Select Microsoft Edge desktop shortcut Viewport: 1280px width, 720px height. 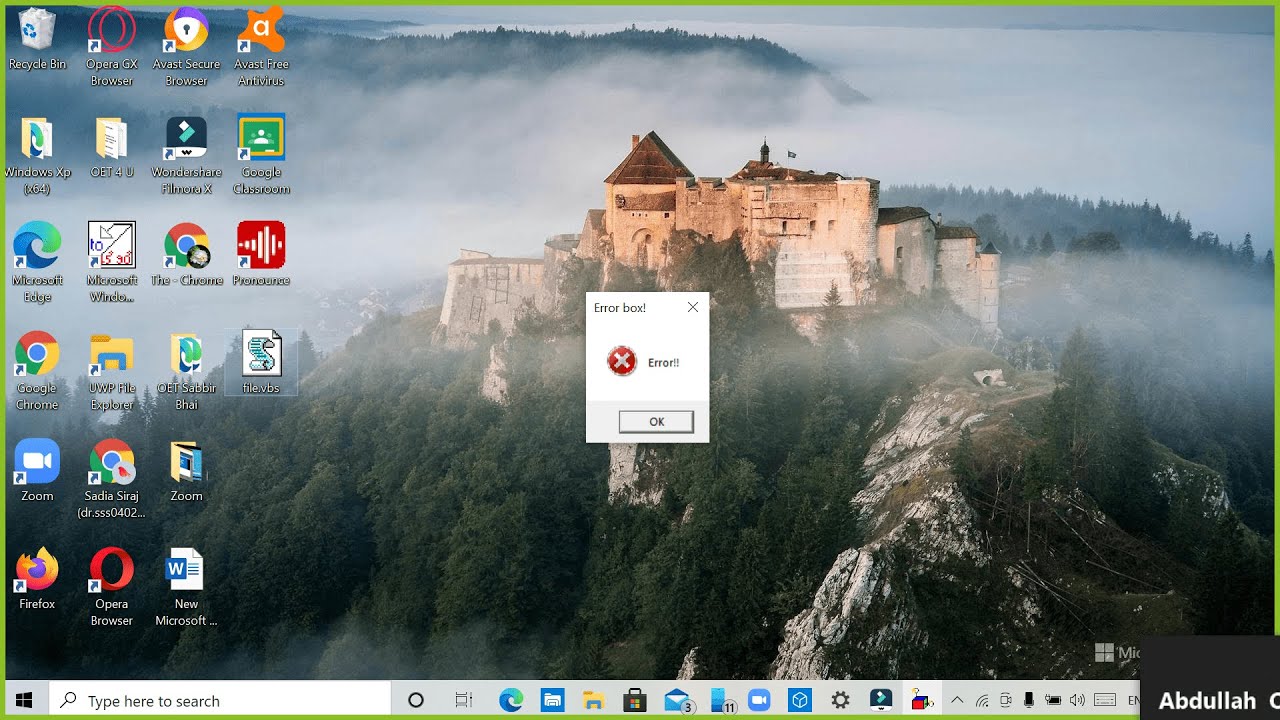click(x=37, y=263)
